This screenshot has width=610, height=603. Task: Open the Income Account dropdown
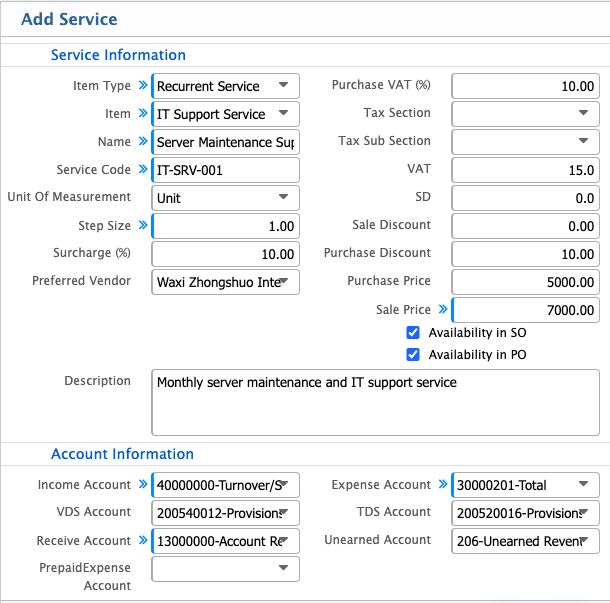(x=226, y=485)
